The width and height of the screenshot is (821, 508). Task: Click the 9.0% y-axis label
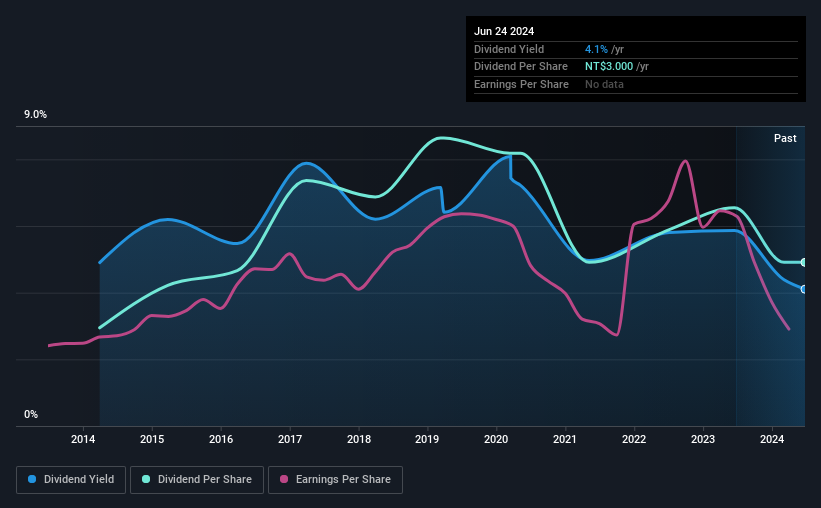(35, 115)
